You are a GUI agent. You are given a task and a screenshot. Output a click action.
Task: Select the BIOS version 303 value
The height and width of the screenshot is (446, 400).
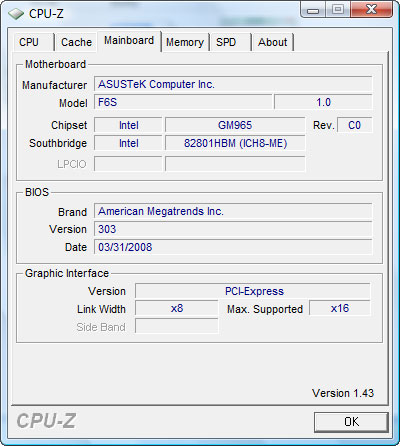(x=233, y=229)
